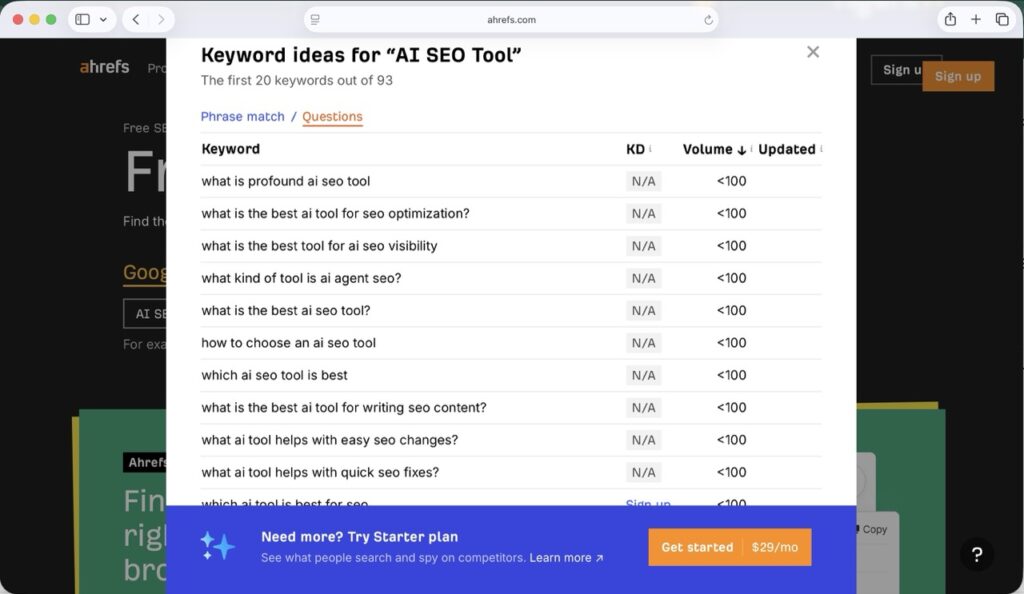Open the Safari share icon
1024x594 pixels.
[x=950, y=19]
